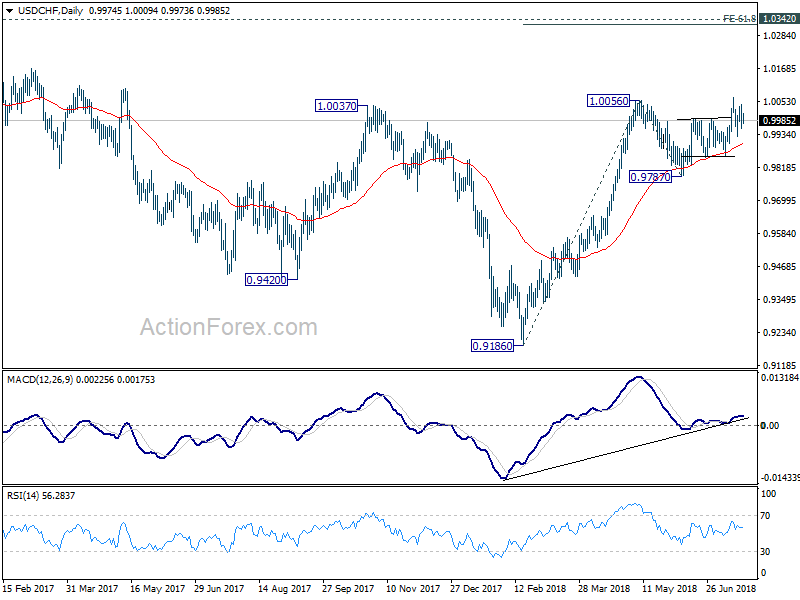Select the 0.97870 price label
Screen dimensions: 800x600
(x=650, y=177)
